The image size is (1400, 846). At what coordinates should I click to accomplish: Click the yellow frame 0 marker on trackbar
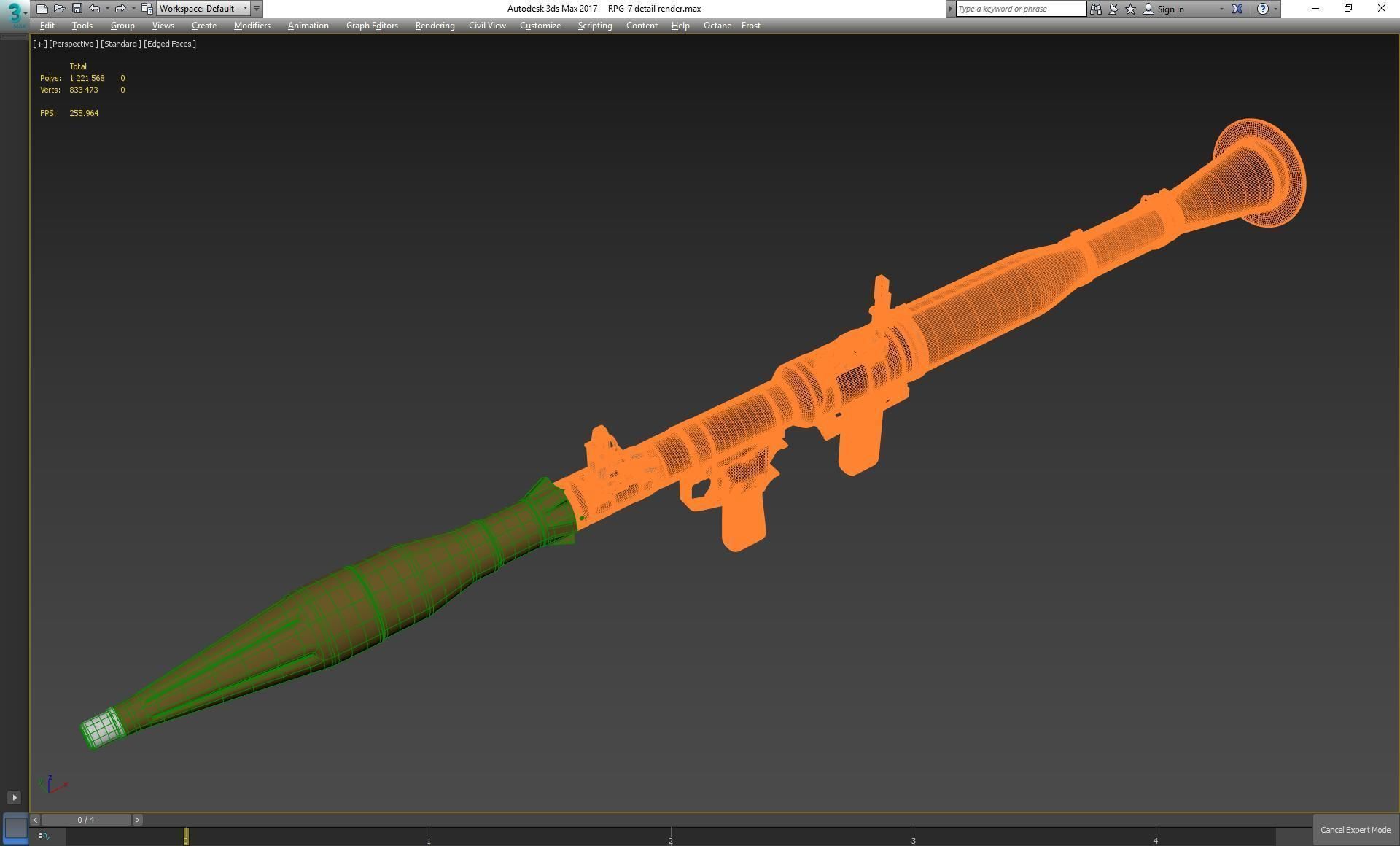point(186,837)
